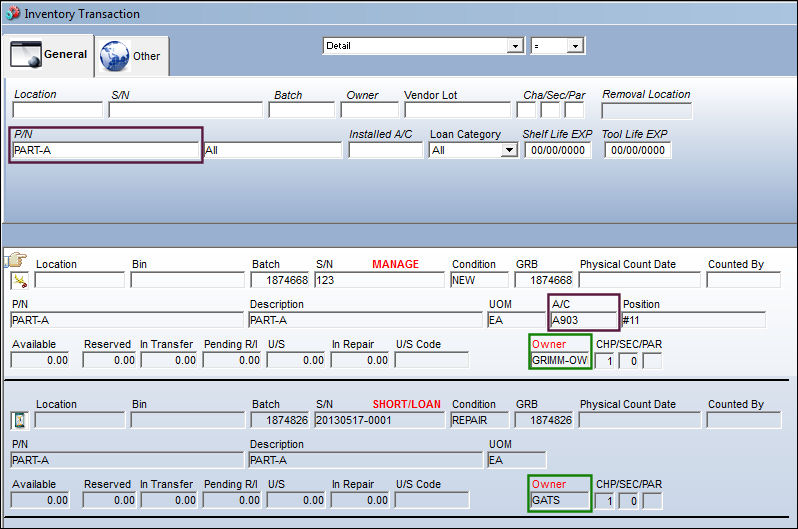Click S/N field showing 20130517-0001
Viewport: 798px width, 529px height.
[x=379, y=420]
